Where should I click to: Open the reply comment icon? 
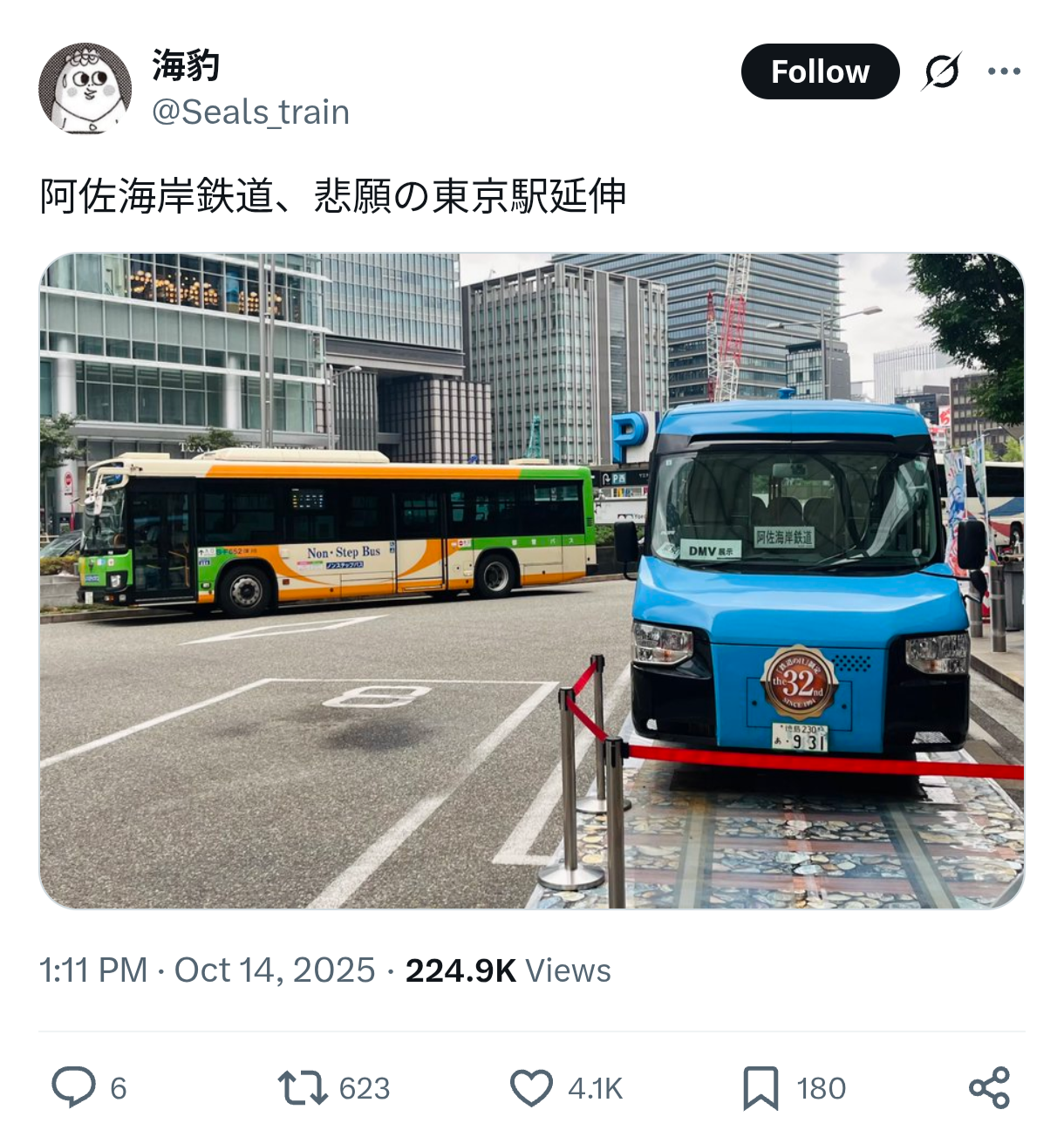[74, 1087]
